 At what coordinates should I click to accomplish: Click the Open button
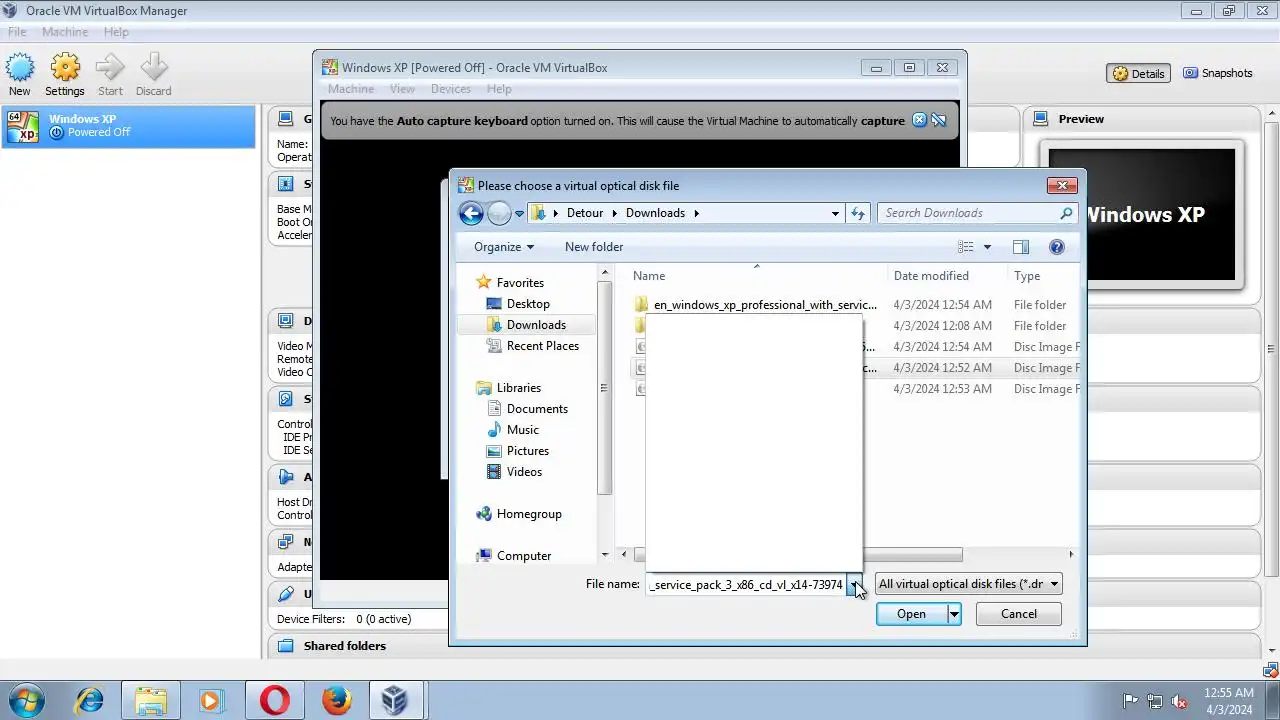911,614
